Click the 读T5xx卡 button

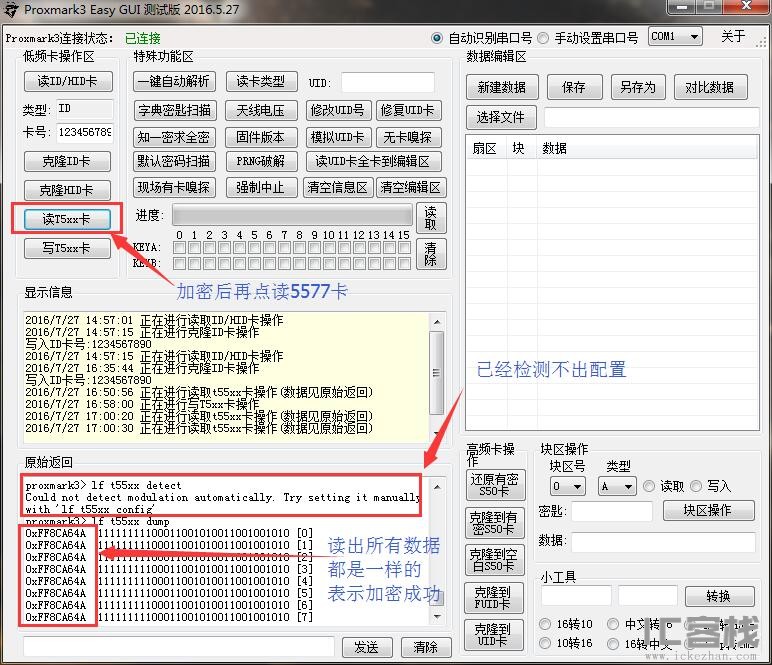click(x=67, y=219)
